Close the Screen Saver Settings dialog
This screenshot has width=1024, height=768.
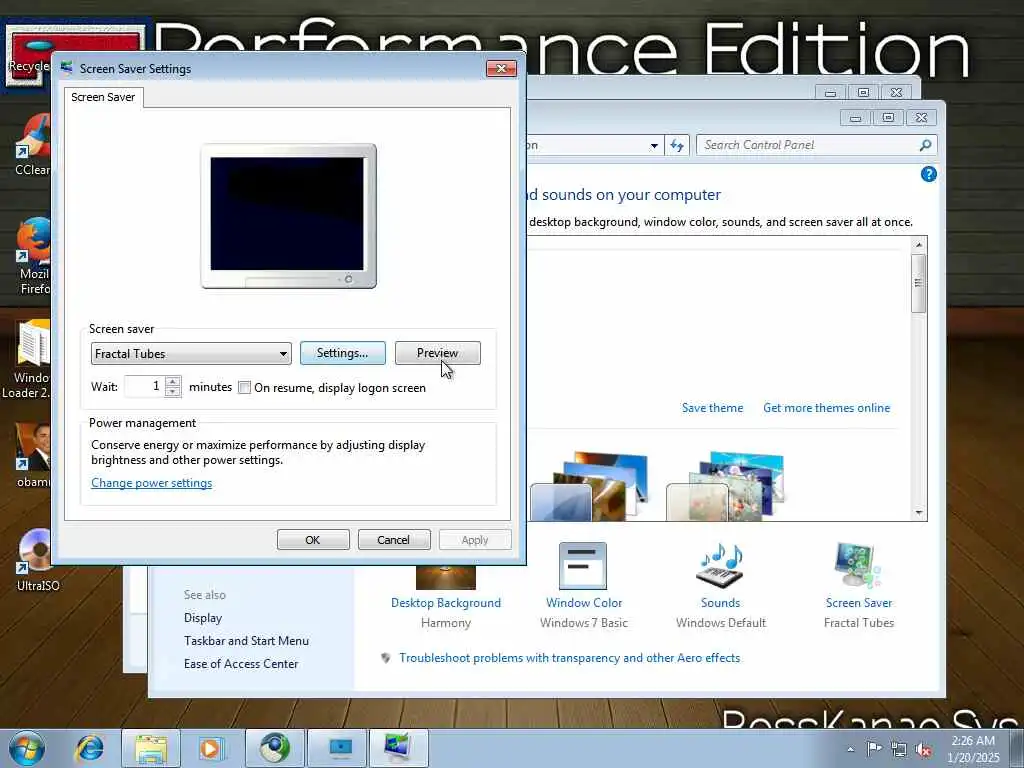[x=501, y=69]
